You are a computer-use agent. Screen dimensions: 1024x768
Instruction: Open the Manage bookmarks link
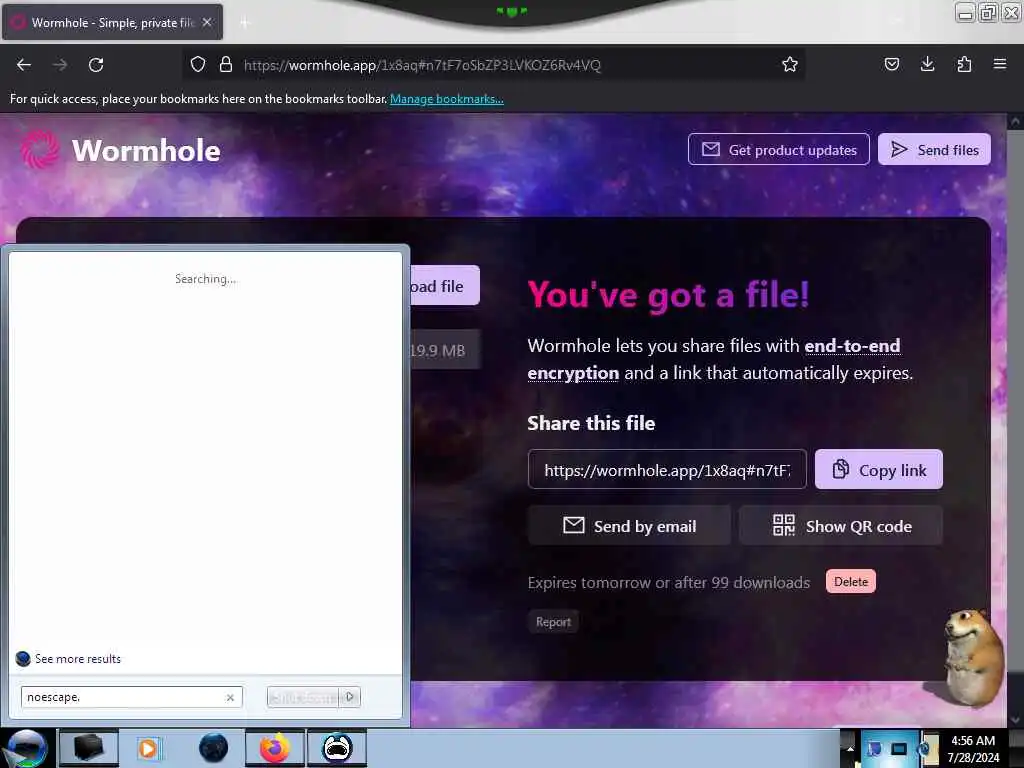pos(447,99)
